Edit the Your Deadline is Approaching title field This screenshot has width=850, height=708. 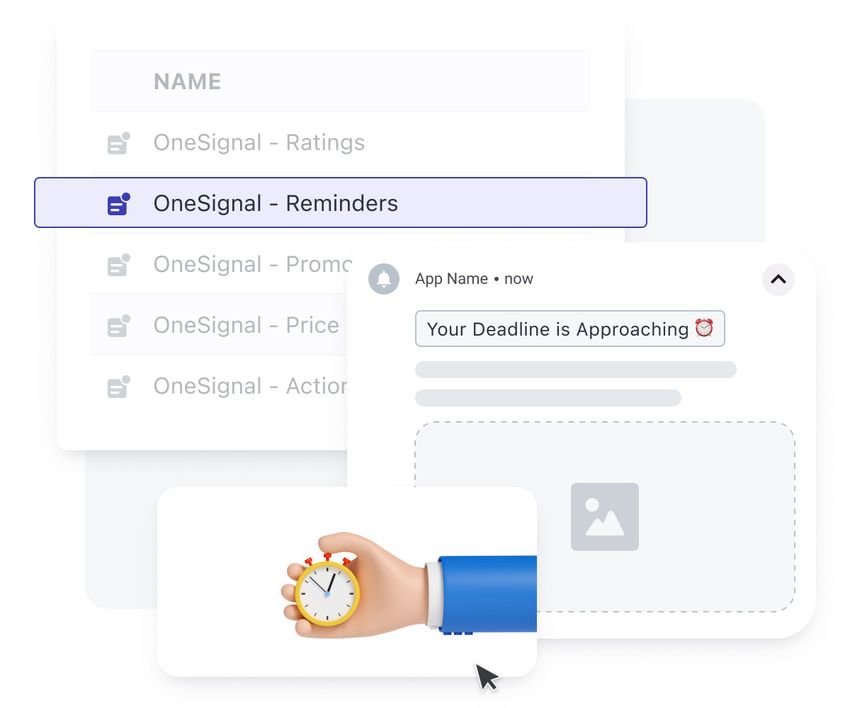point(570,329)
